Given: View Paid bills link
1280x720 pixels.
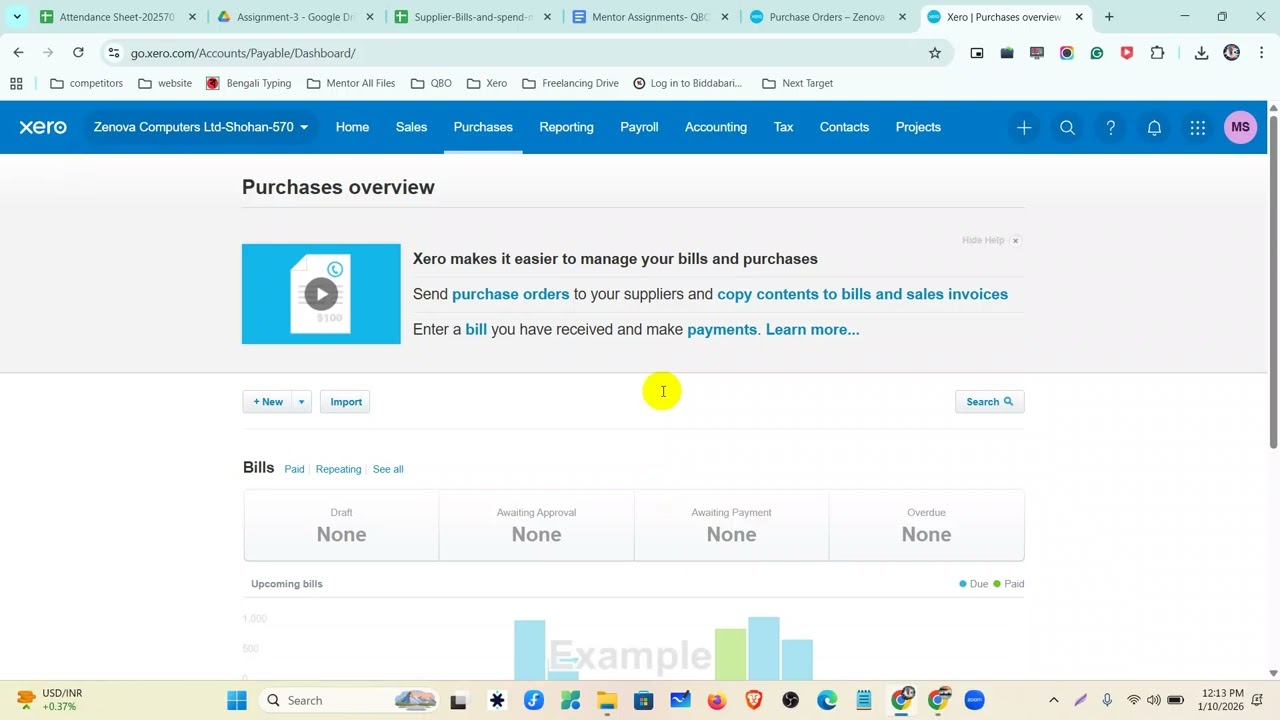Looking at the screenshot, I should (294, 469).
